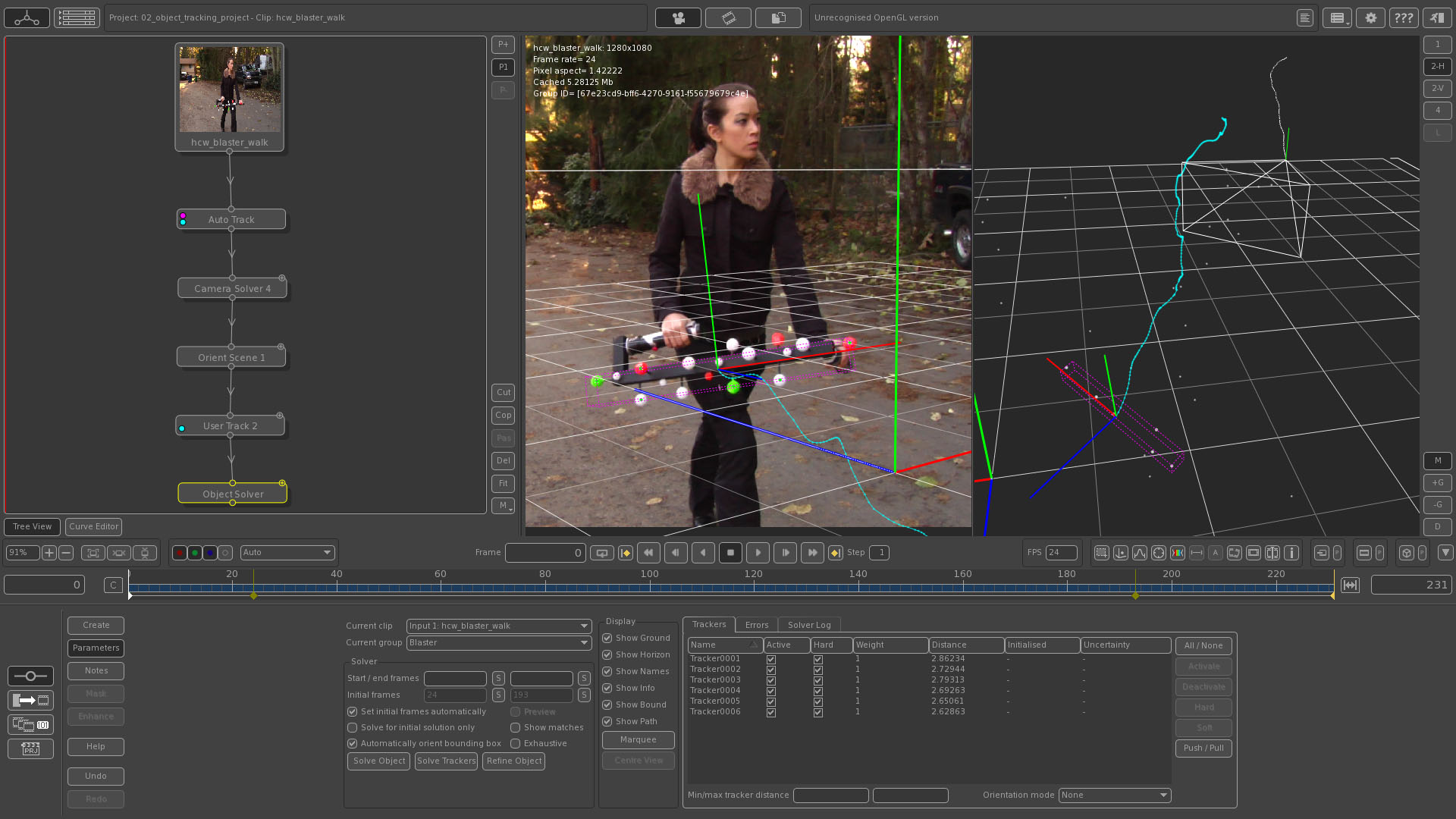The image size is (1456, 819).
Task: Click the Solve Object button
Action: (379, 760)
